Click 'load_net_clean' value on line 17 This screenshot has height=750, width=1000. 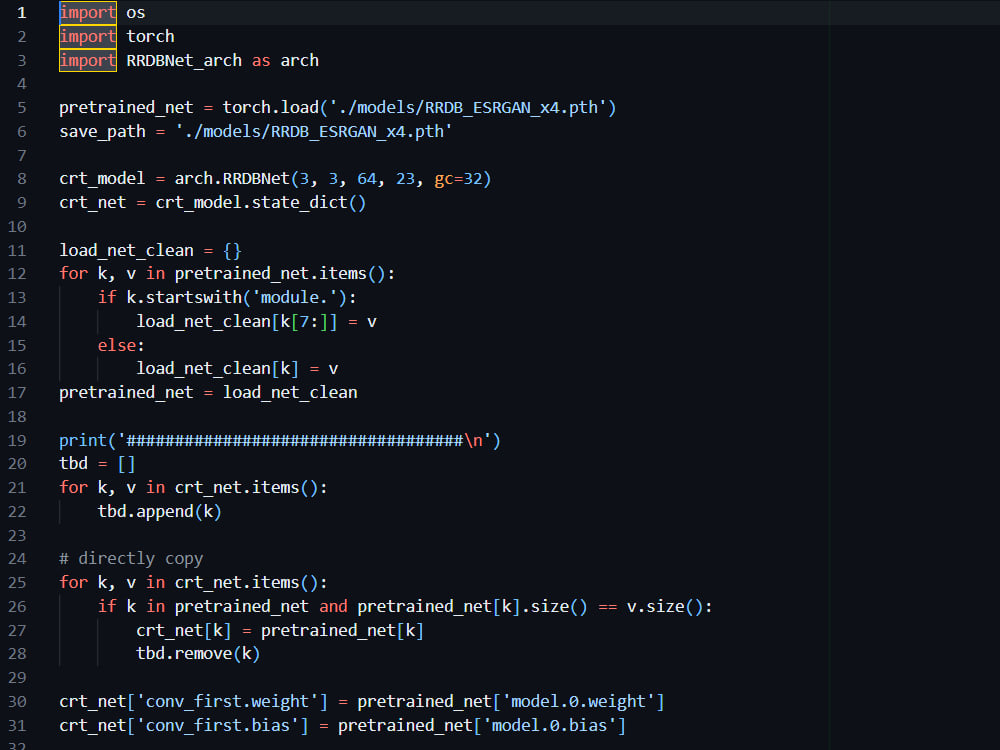click(290, 392)
